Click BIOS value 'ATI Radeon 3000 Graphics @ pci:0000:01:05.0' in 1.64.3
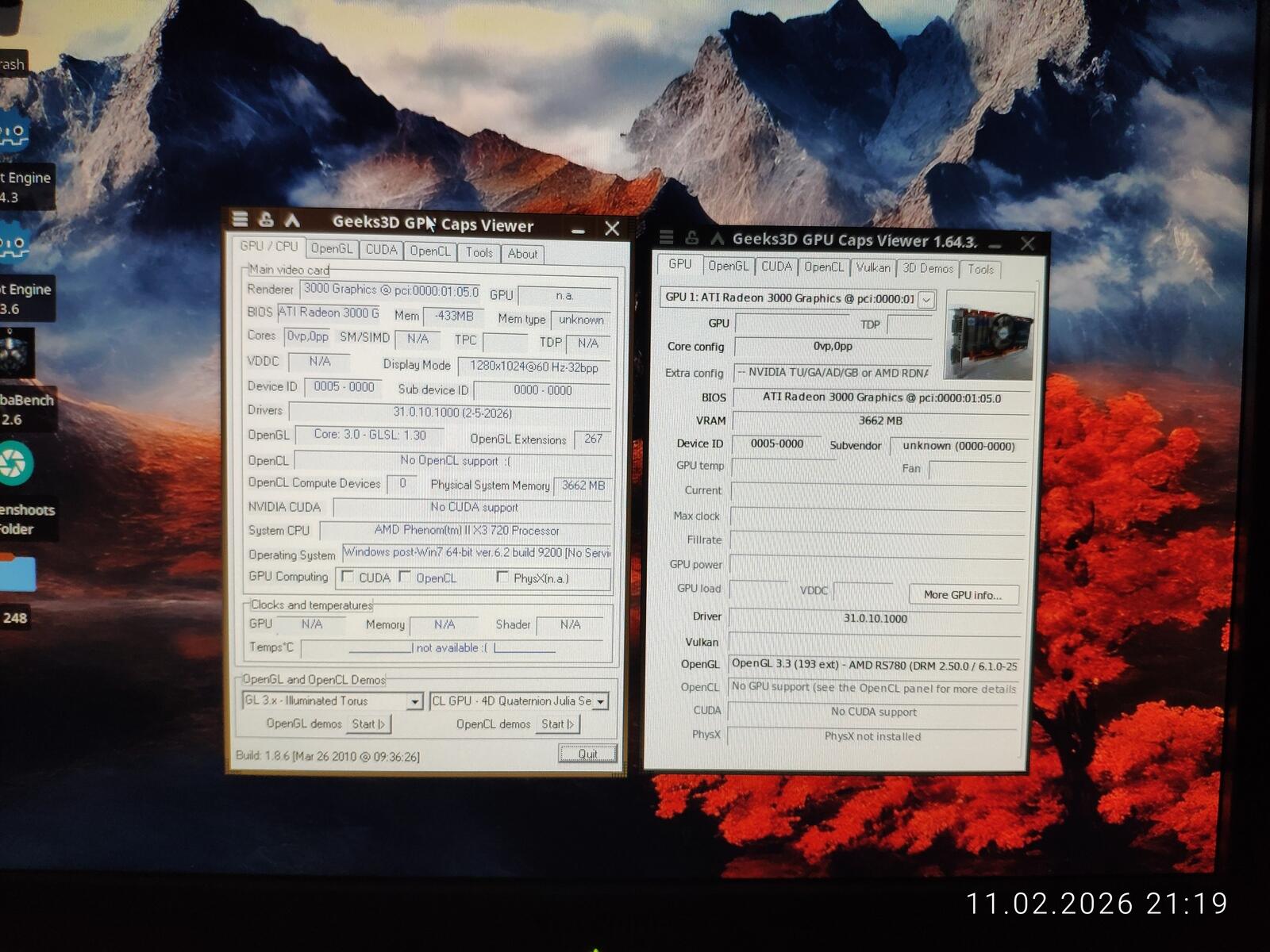This screenshot has width=1270, height=952. [882, 397]
